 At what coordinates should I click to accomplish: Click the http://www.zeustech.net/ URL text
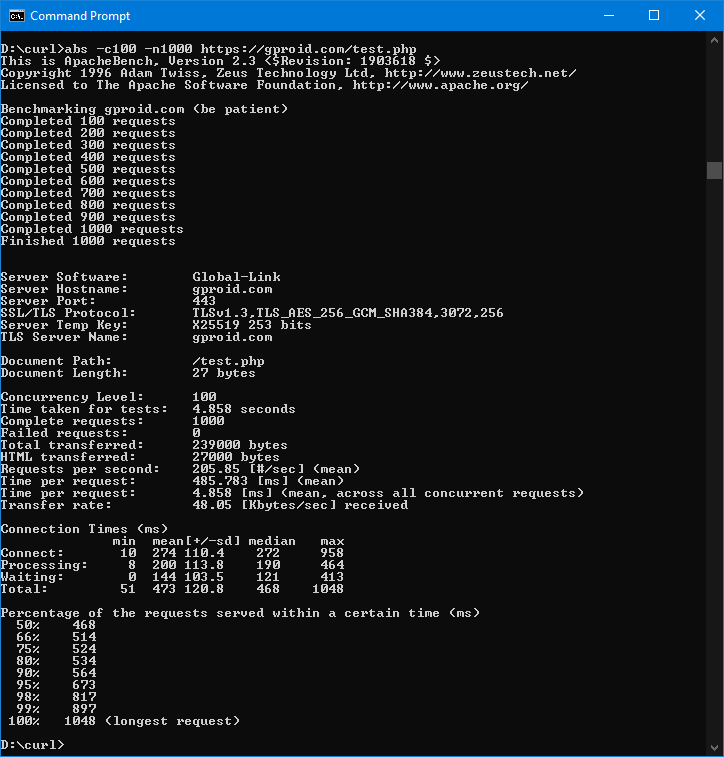(480, 73)
